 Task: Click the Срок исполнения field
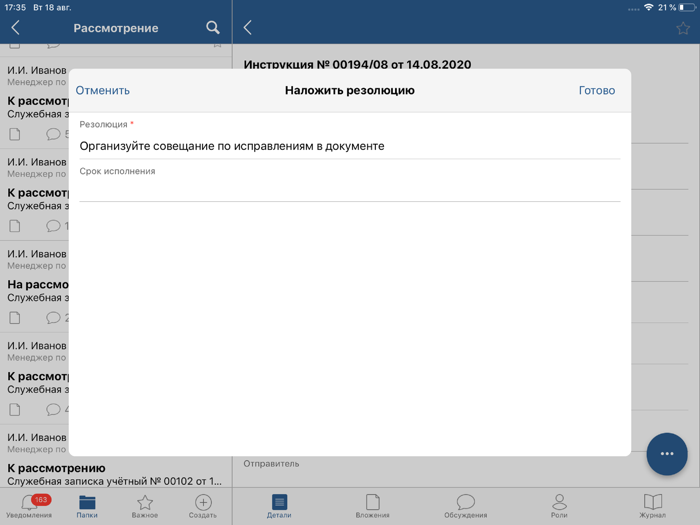(x=350, y=190)
